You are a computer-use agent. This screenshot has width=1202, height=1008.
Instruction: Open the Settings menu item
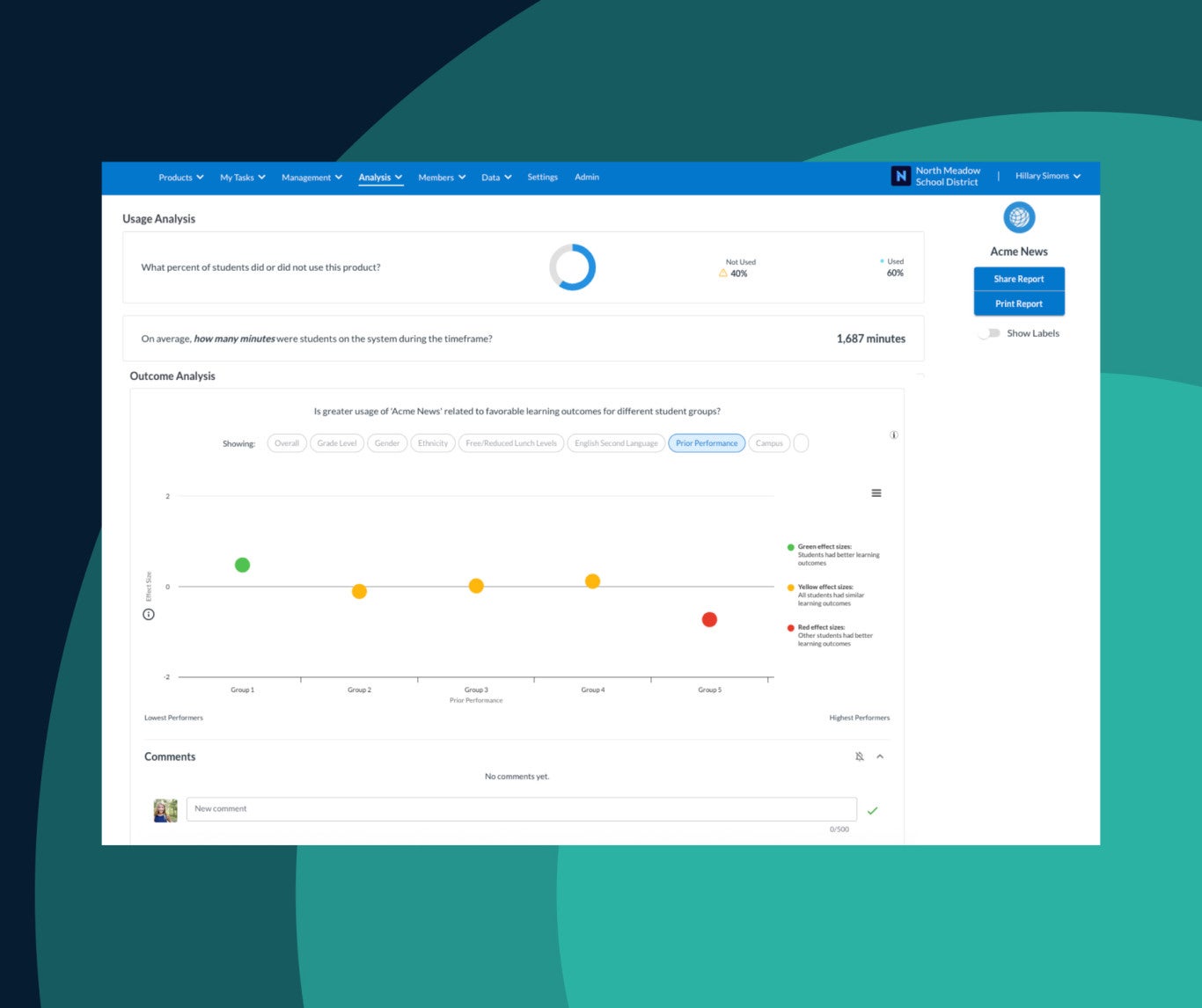coord(542,177)
